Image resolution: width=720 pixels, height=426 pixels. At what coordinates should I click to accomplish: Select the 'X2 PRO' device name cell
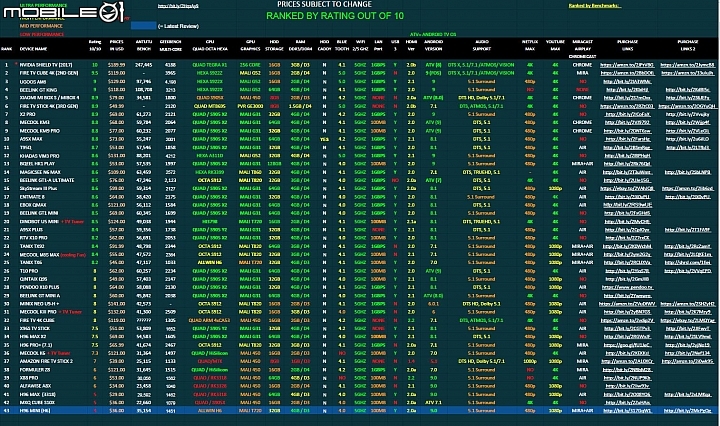click(27, 114)
